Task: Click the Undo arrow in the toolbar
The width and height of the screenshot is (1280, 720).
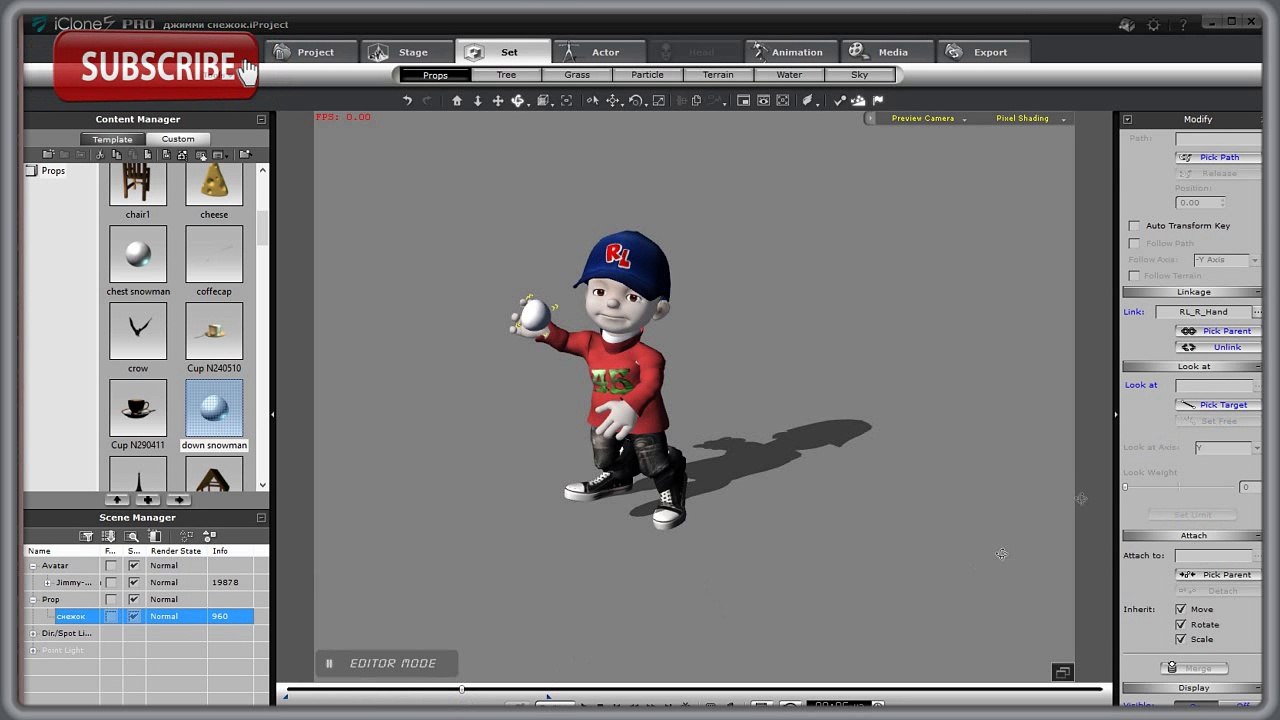Action: [407, 100]
